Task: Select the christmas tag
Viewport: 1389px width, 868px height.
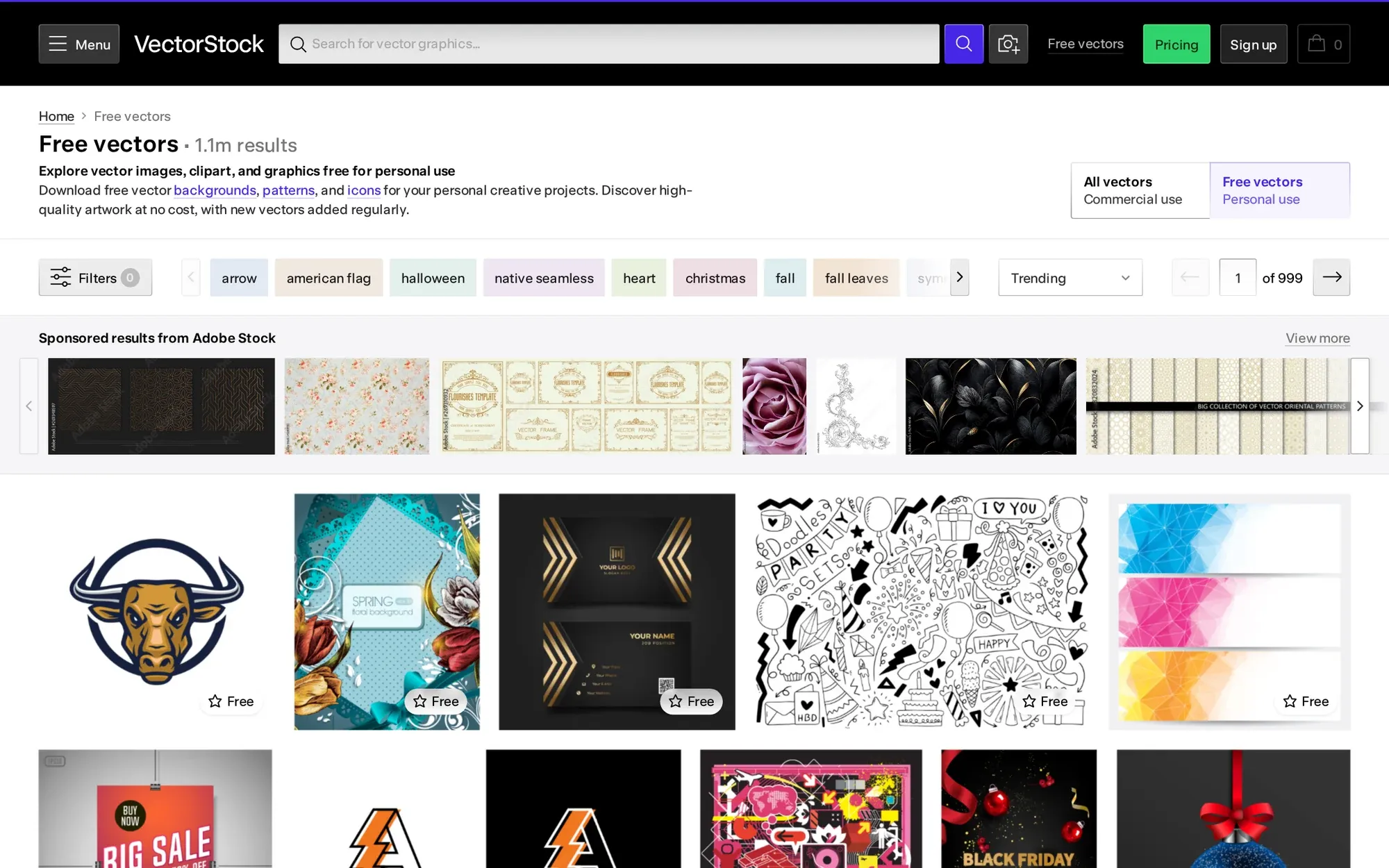Action: [x=715, y=278]
